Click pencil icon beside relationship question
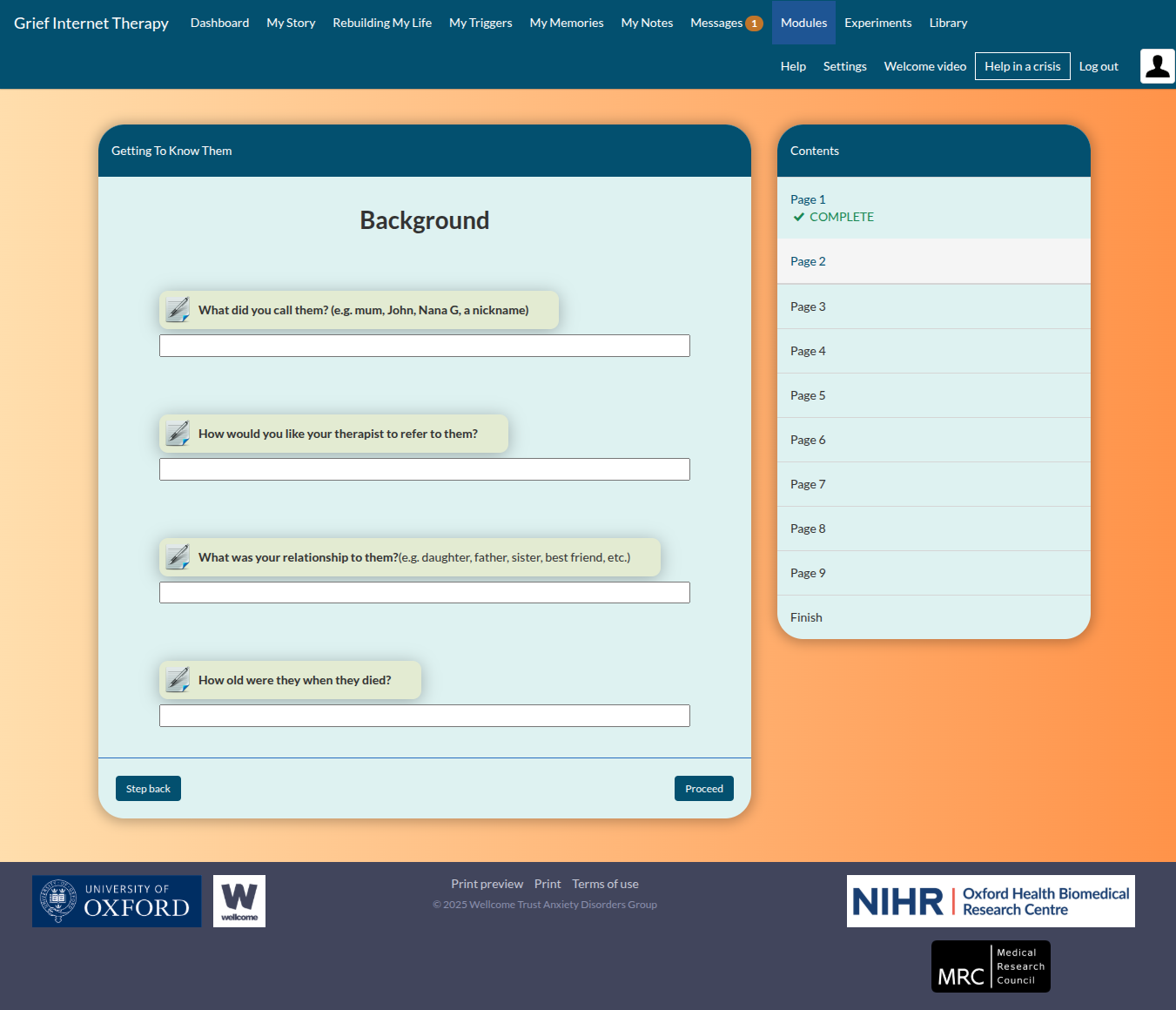This screenshot has height=1010, width=1176. (178, 557)
